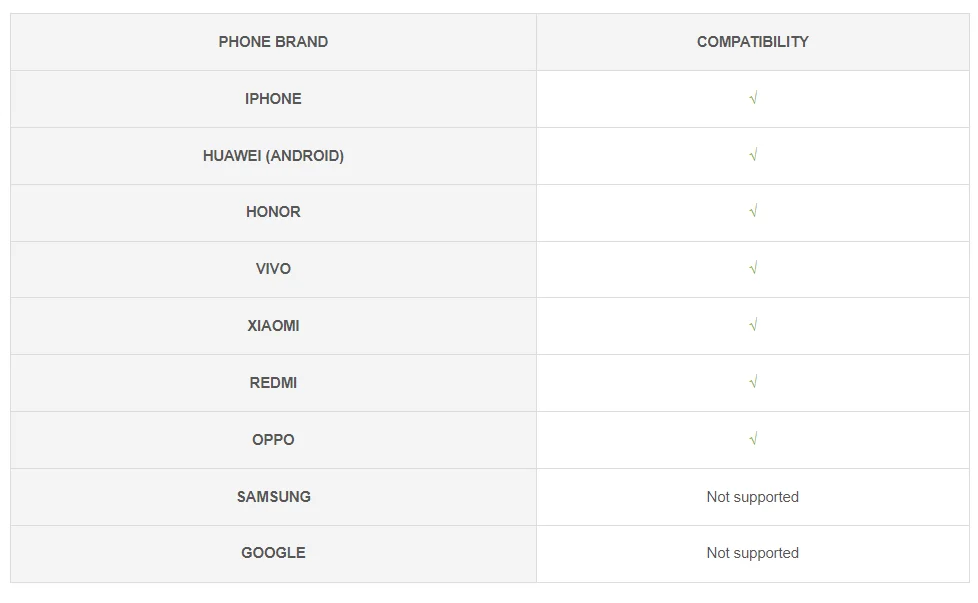Click the Xiaomi compatibility checkmark

click(753, 326)
